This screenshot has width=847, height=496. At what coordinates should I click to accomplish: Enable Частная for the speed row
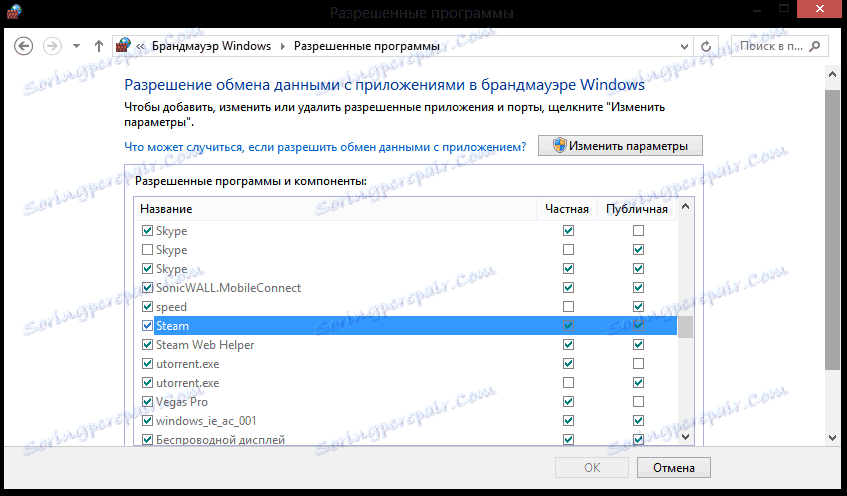568,306
